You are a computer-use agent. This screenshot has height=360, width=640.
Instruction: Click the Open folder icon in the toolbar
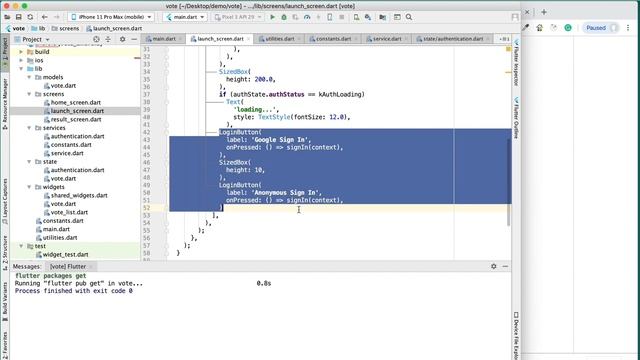click(x=7, y=17)
